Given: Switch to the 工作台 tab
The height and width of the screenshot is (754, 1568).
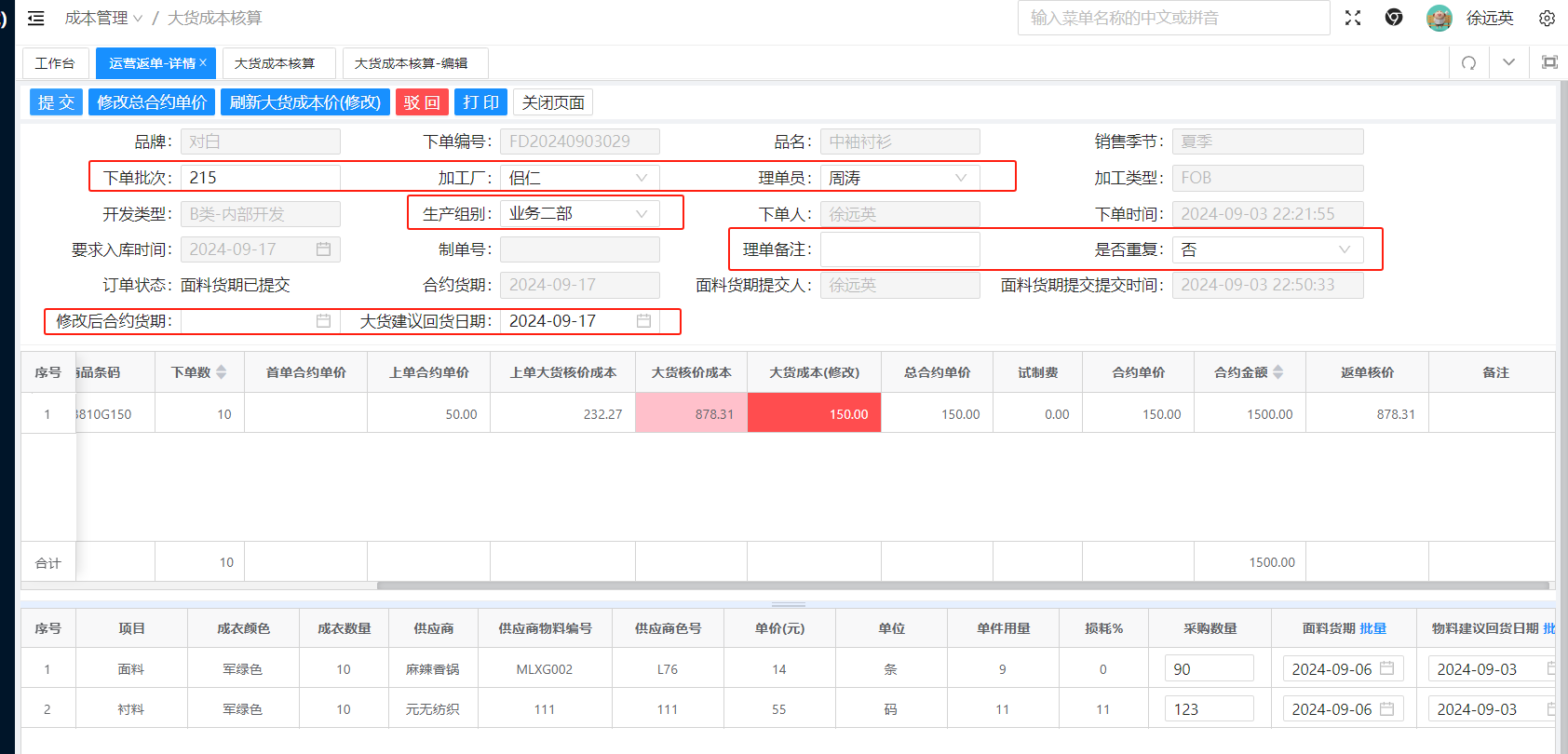Looking at the screenshot, I should pos(55,63).
